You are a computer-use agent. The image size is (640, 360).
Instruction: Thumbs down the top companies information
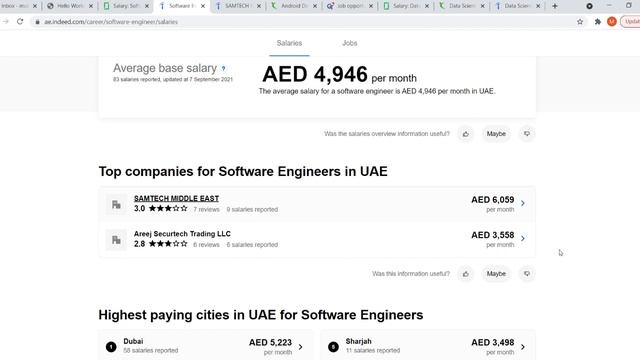point(527,274)
